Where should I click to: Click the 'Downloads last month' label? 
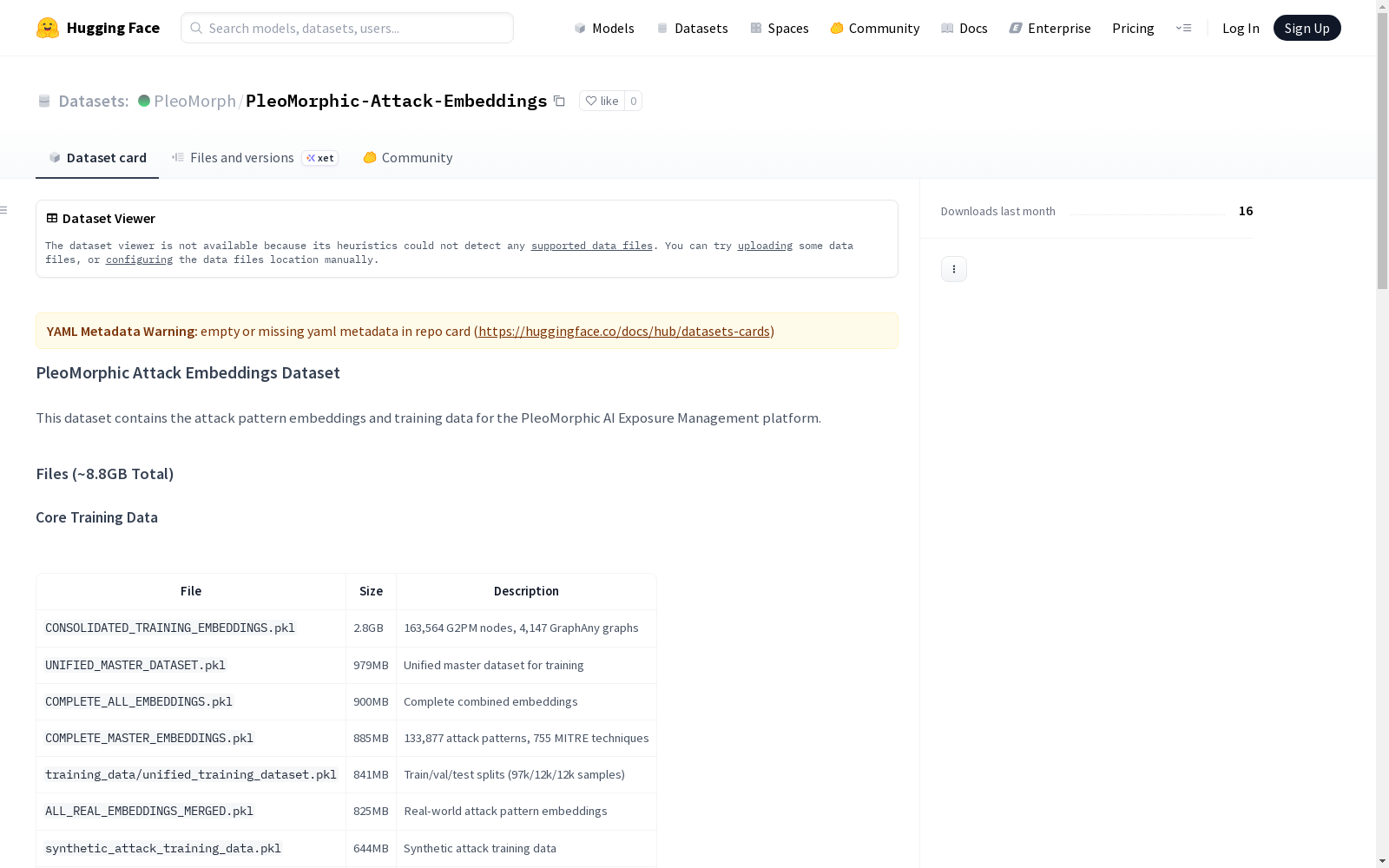pyautogui.click(x=998, y=211)
